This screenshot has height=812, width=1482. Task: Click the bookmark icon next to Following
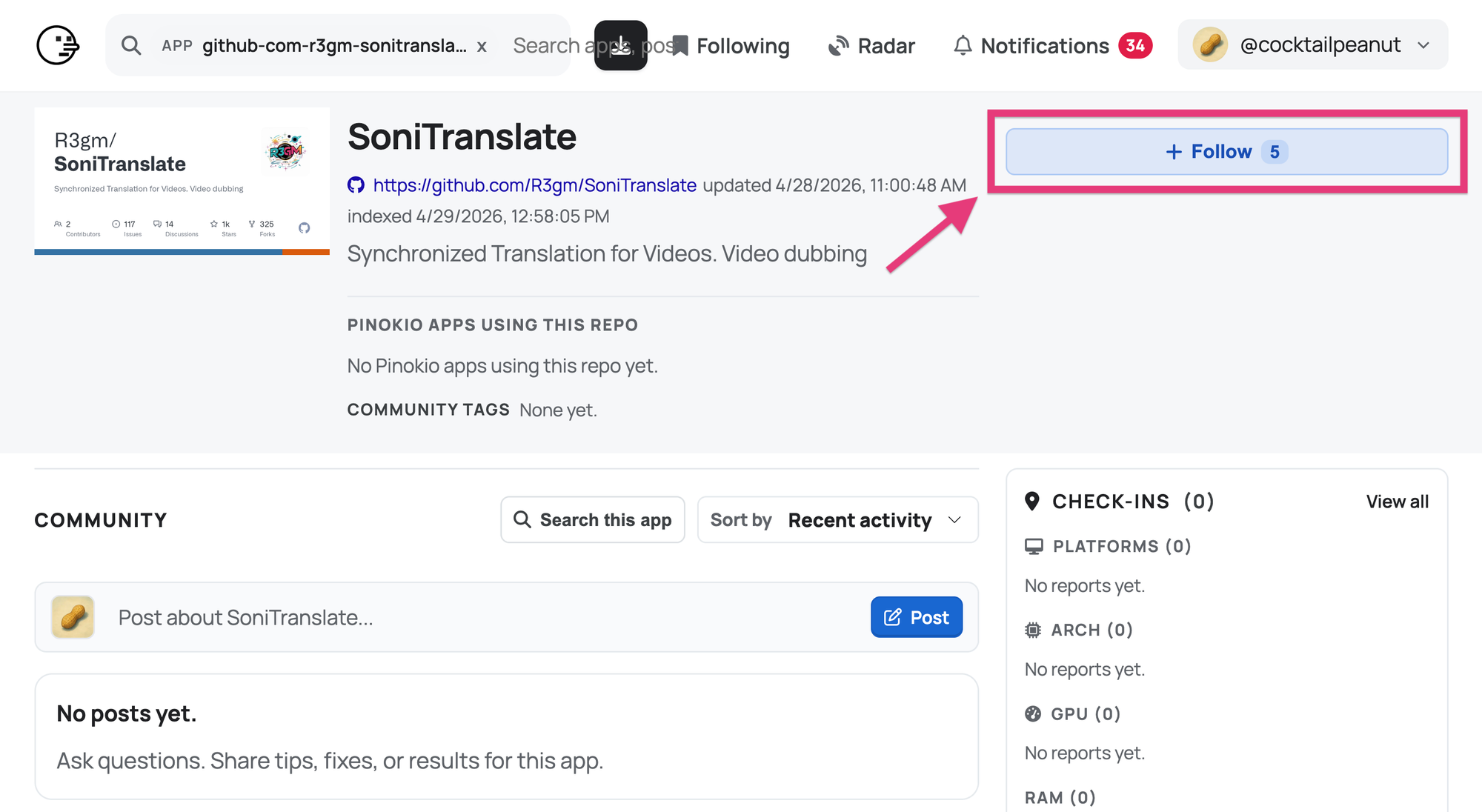(x=680, y=45)
